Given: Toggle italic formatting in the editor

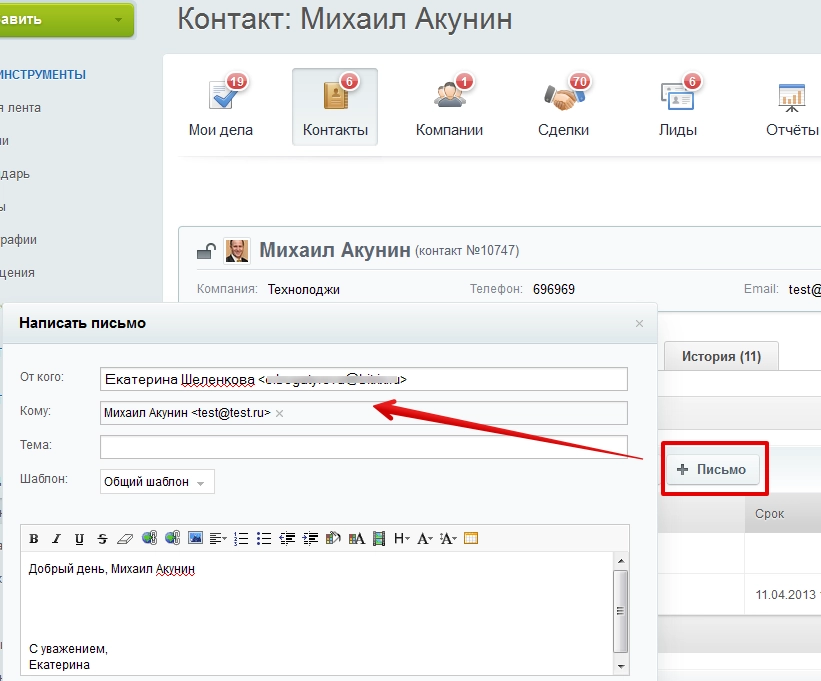Looking at the screenshot, I should (x=57, y=538).
